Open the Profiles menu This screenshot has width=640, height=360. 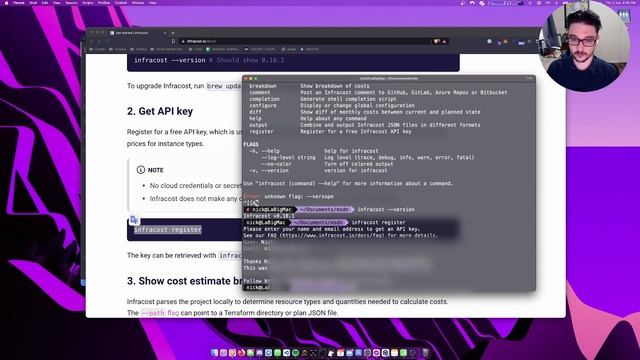point(104,2)
